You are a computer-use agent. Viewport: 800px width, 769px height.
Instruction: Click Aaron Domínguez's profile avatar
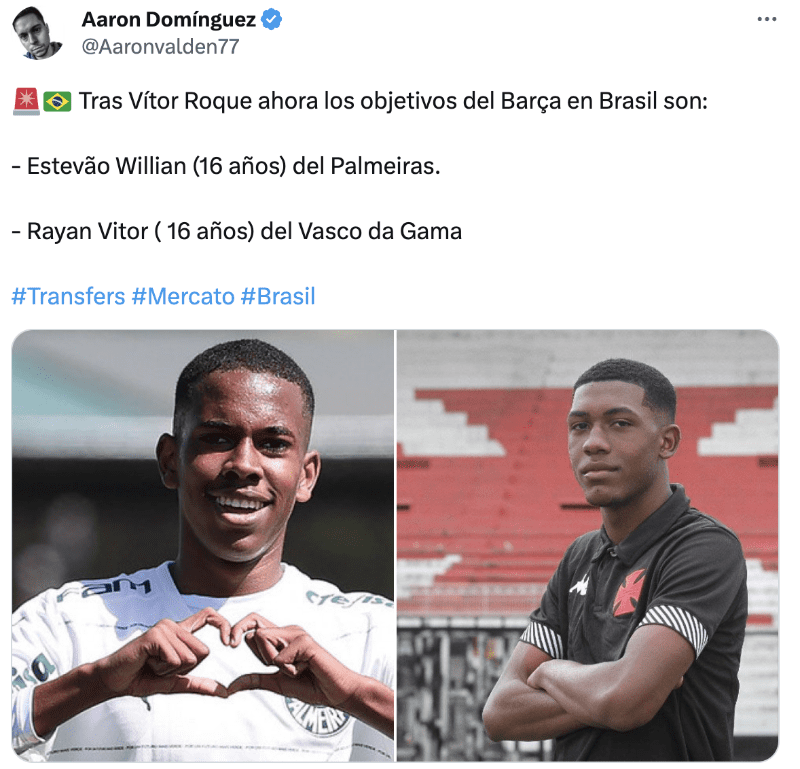tap(36, 33)
